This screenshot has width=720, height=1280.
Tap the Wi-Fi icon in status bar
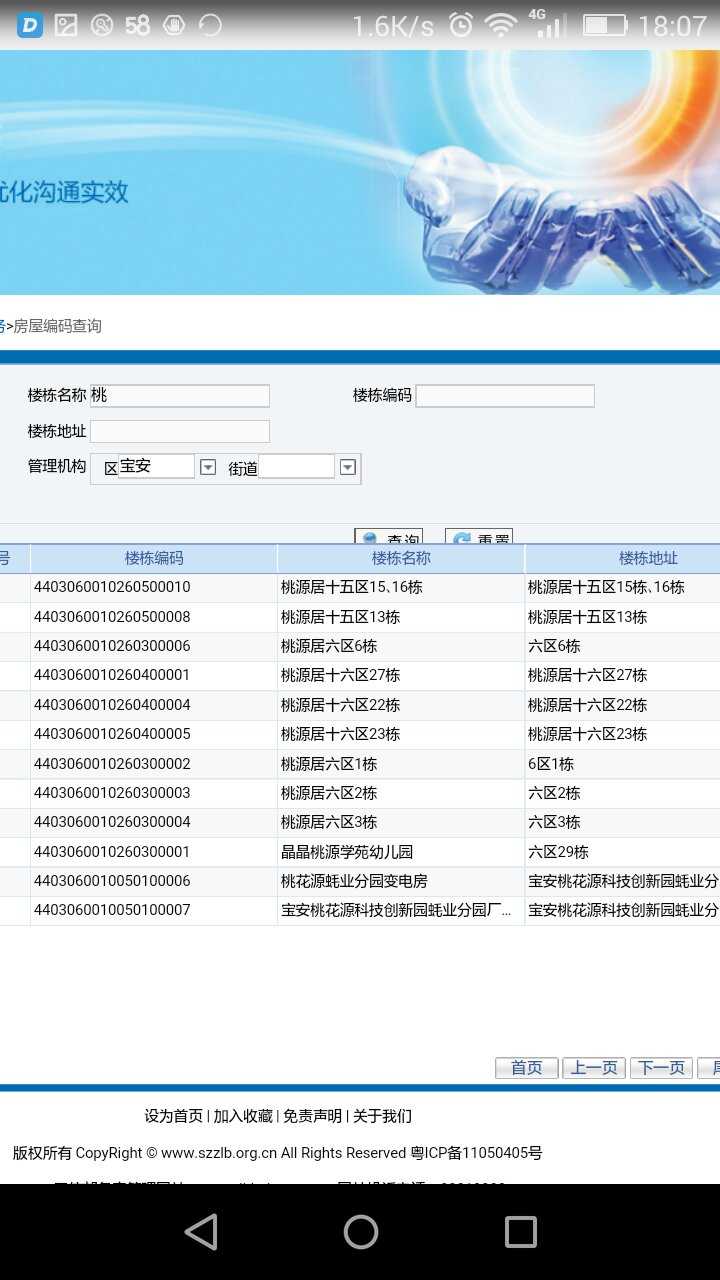tap(500, 25)
